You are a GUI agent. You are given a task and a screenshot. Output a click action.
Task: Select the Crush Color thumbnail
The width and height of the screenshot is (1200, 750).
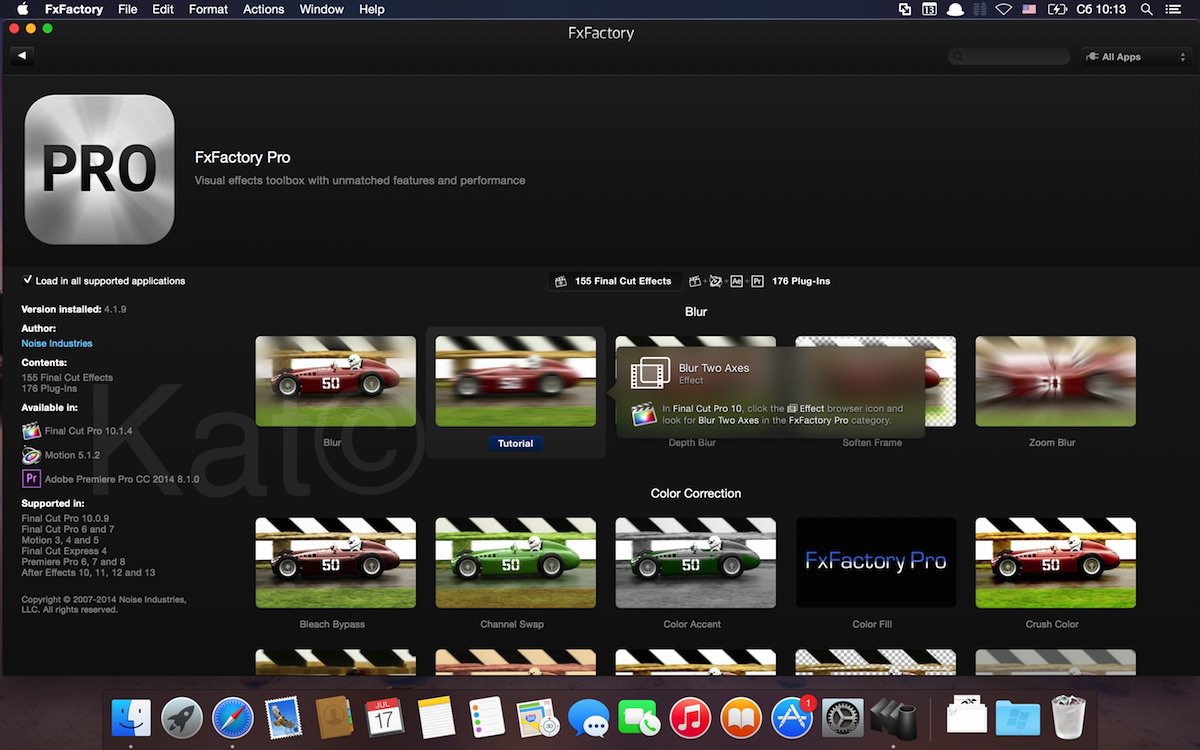coord(1055,562)
